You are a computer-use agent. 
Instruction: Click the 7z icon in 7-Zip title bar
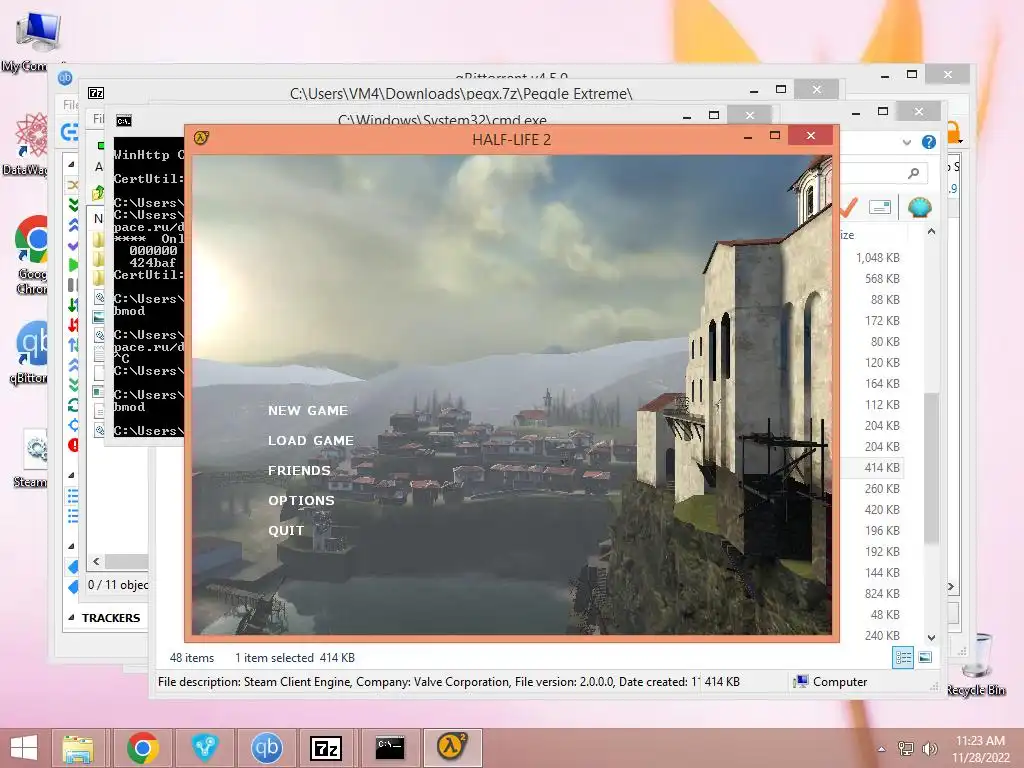coord(96,93)
